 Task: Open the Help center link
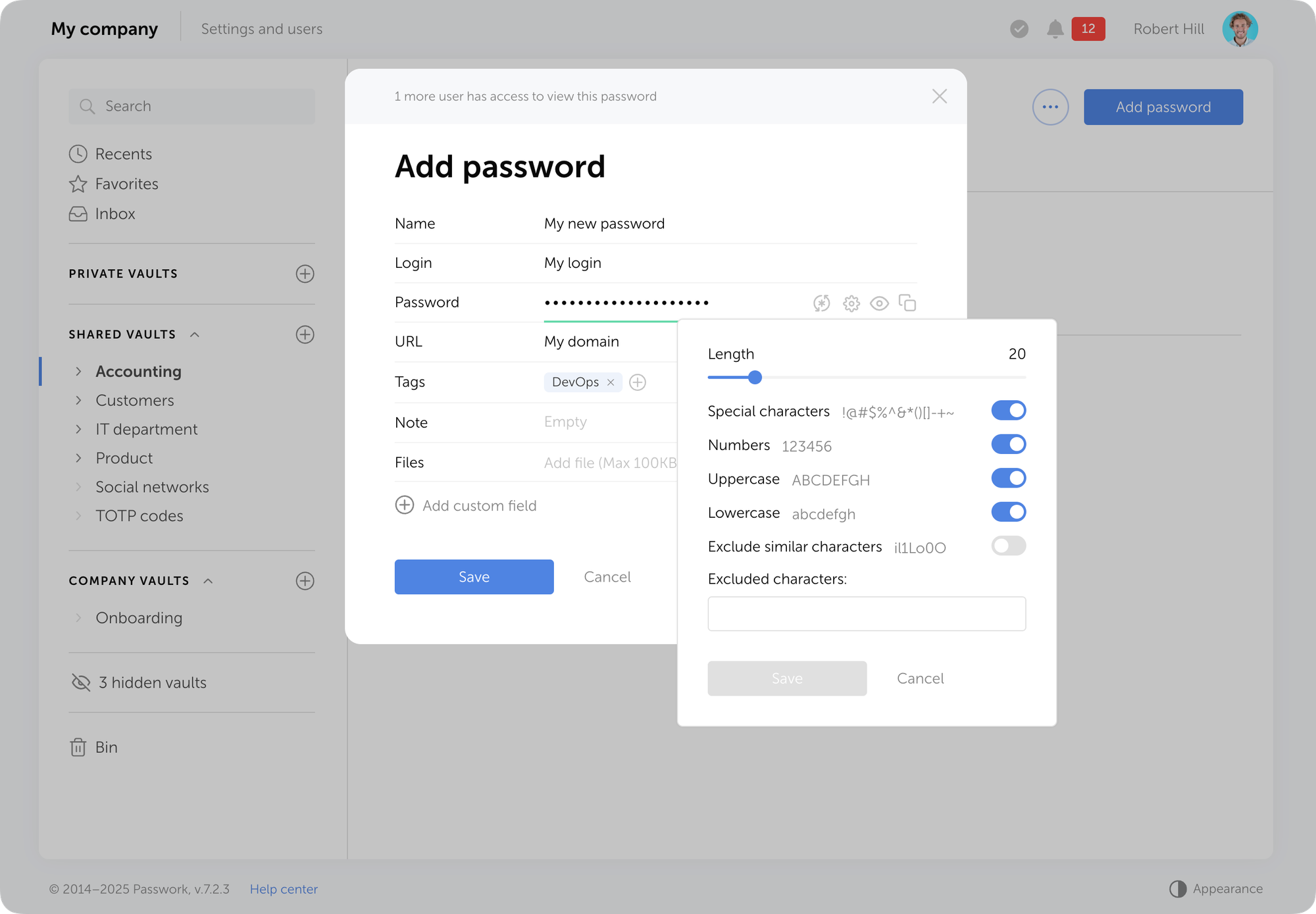click(284, 888)
